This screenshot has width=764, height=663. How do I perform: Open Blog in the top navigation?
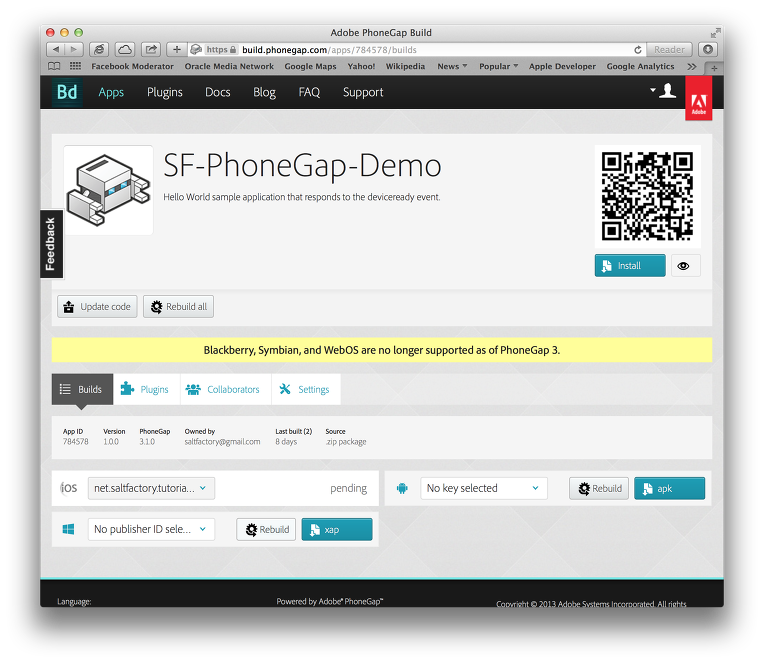pyautogui.click(x=264, y=92)
